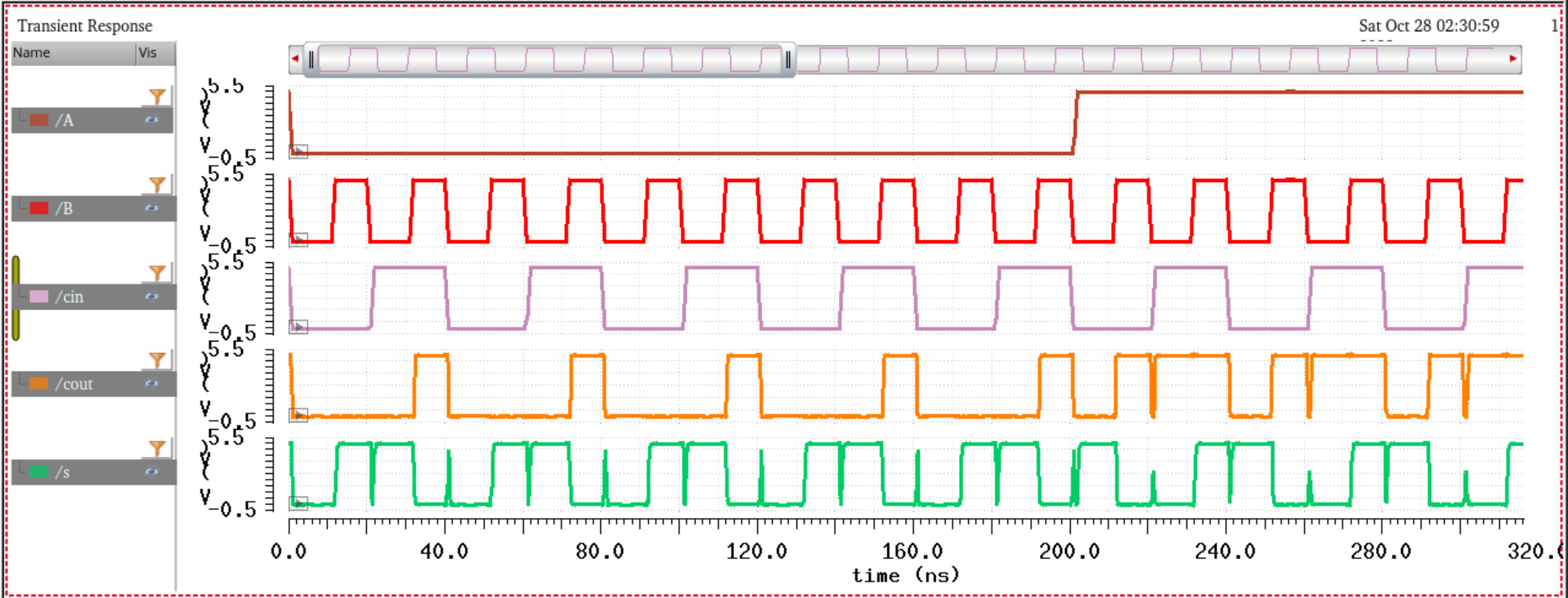Select the /s signal row
The image size is (1568, 598).
pyautogui.click(x=93, y=472)
